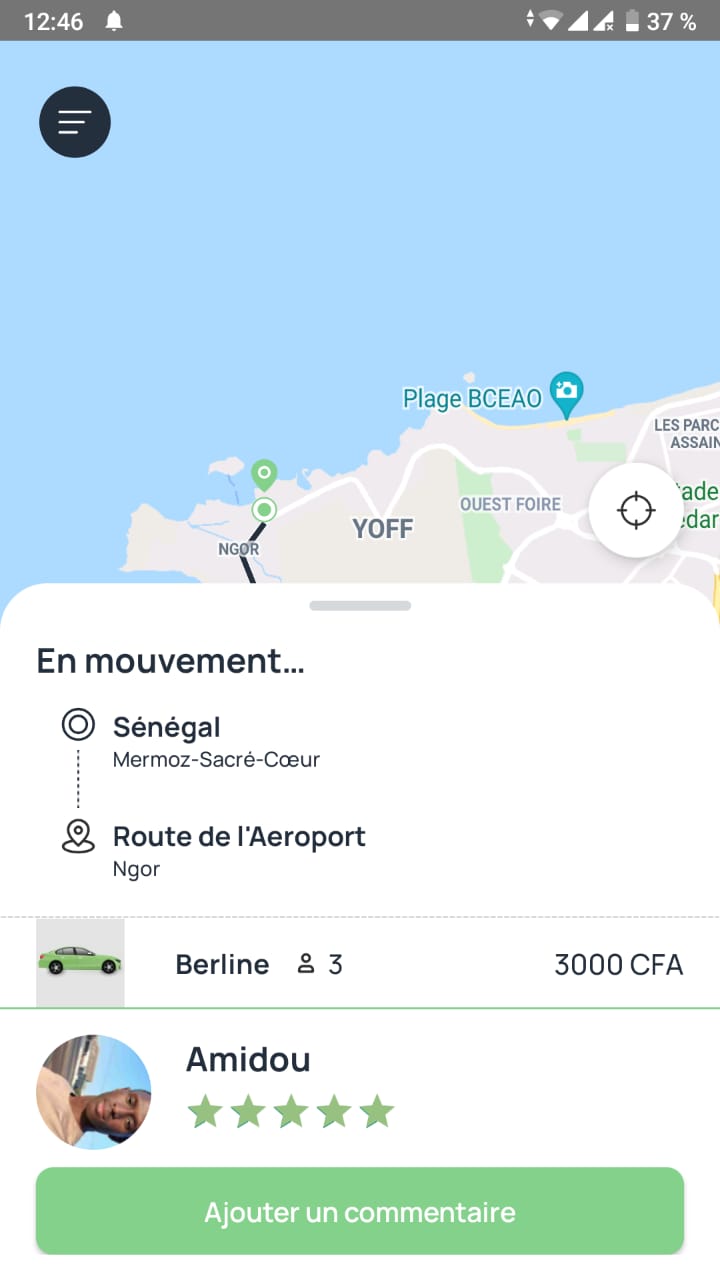Open the hamburger menu button
Viewport: 720px width, 1280px height.
pos(75,122)
